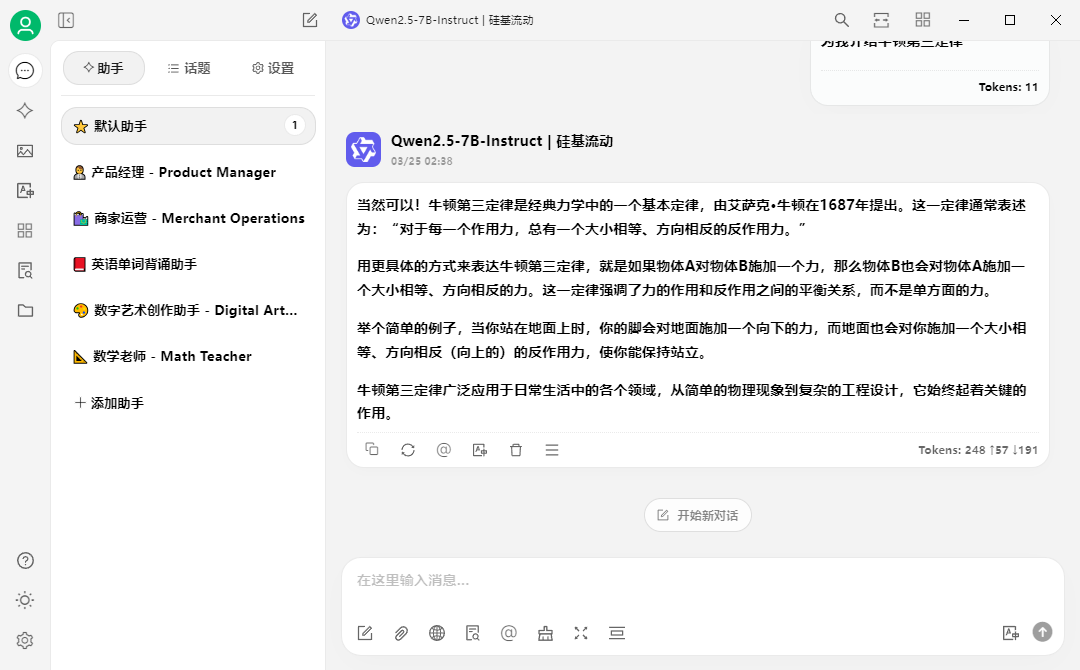1080x670 pixels.
Task: Open the paintings panel in the left sidebar
Action: tap(25, 151)
